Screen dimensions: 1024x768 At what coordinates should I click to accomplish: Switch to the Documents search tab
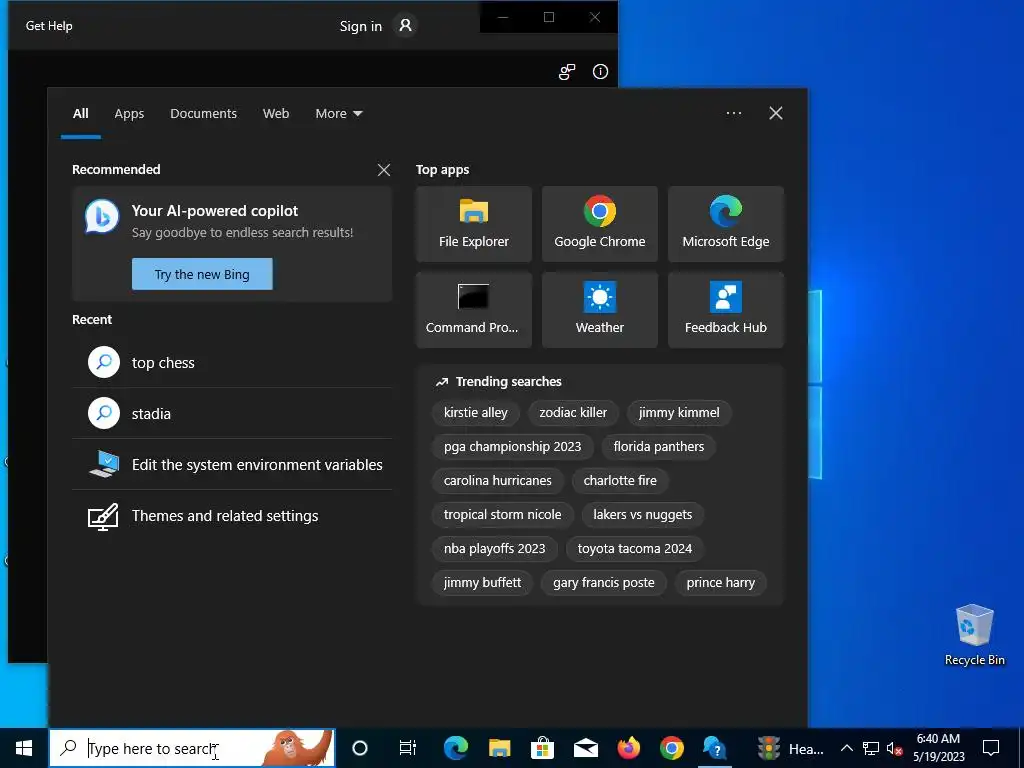pos(203,114)
